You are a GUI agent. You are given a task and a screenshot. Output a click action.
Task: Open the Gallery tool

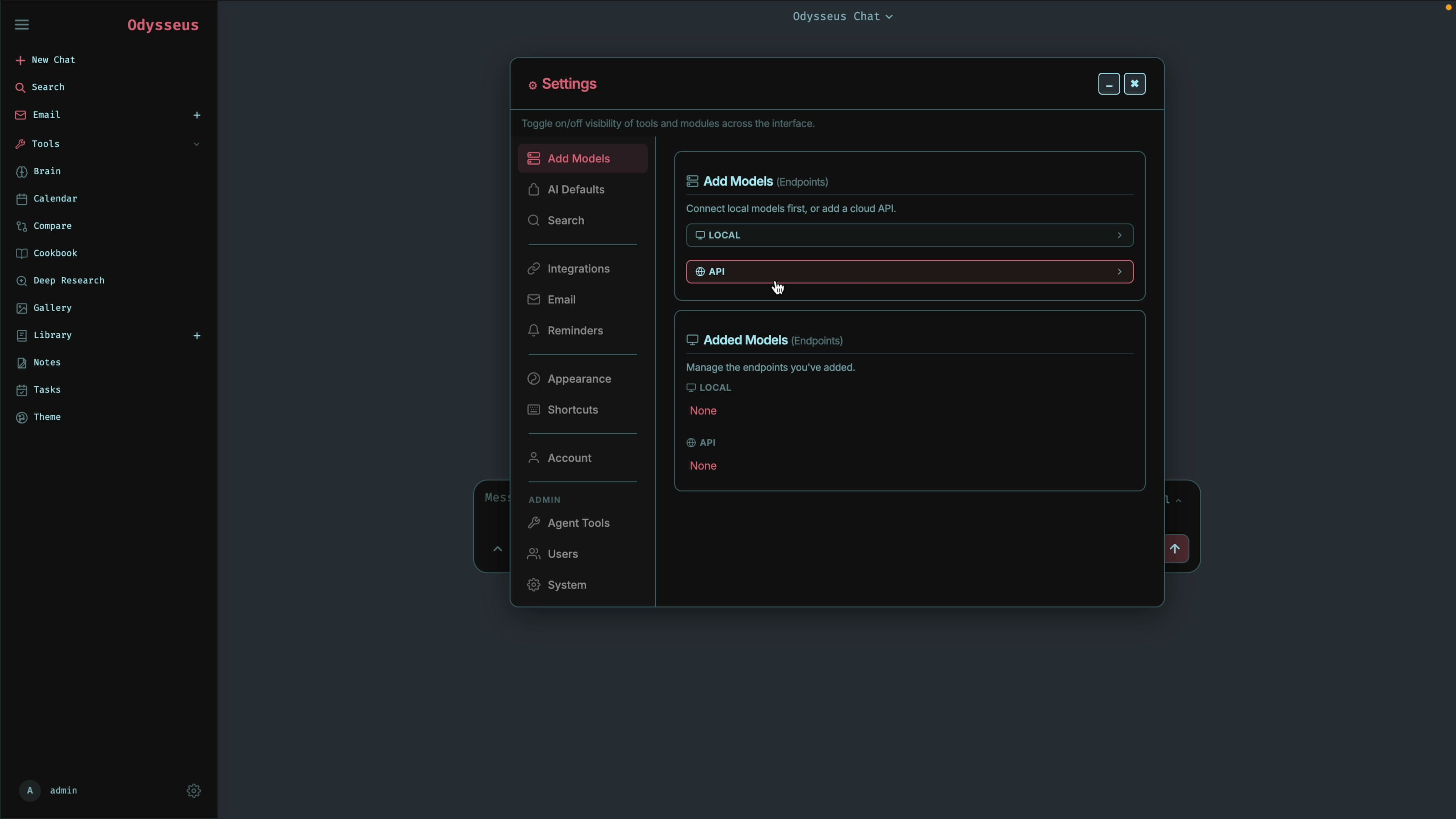coord(44,308)
